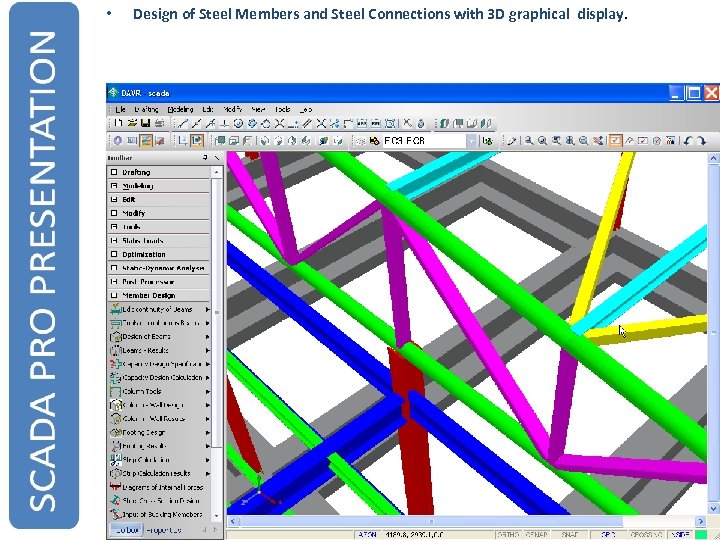Click the Strip Calculation icon

click(x=115, y=460)
